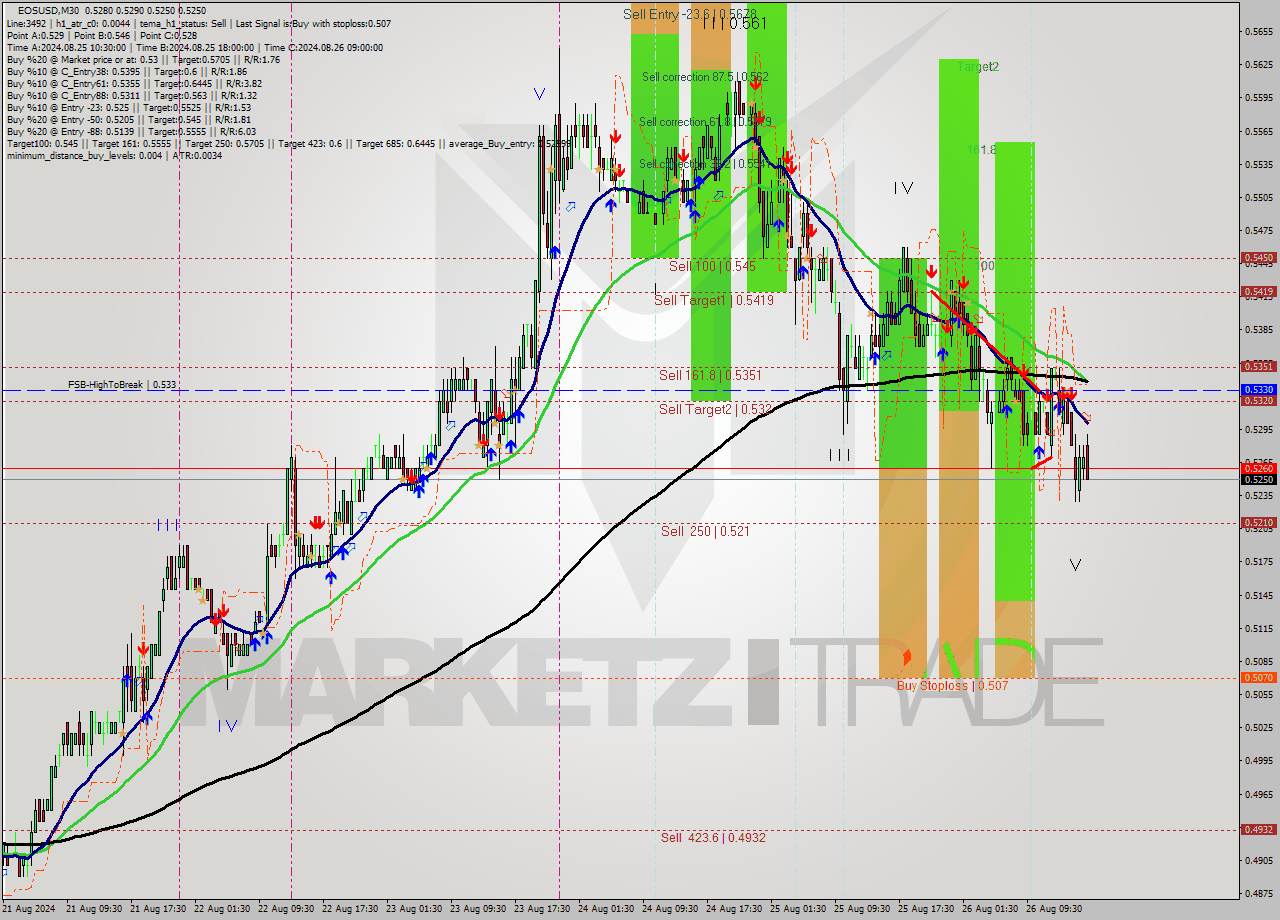Select the 0.4875 tick on price scale
The width and height of the screenshot is (1280, 920).
(1259, 893)
